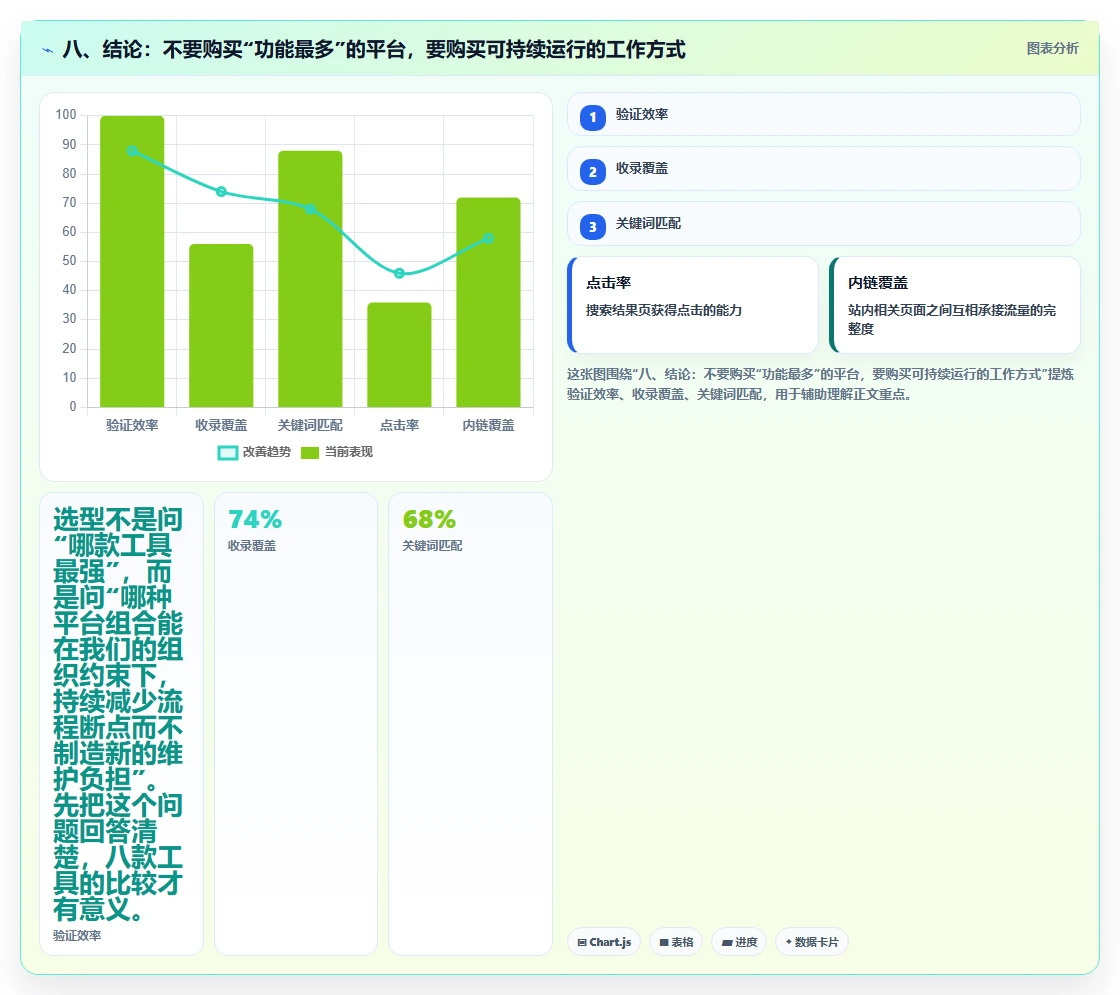Screen dimensions: 1120x995
Task: Toggle the 当前表现 legend swatch
Action: [309, 452]
